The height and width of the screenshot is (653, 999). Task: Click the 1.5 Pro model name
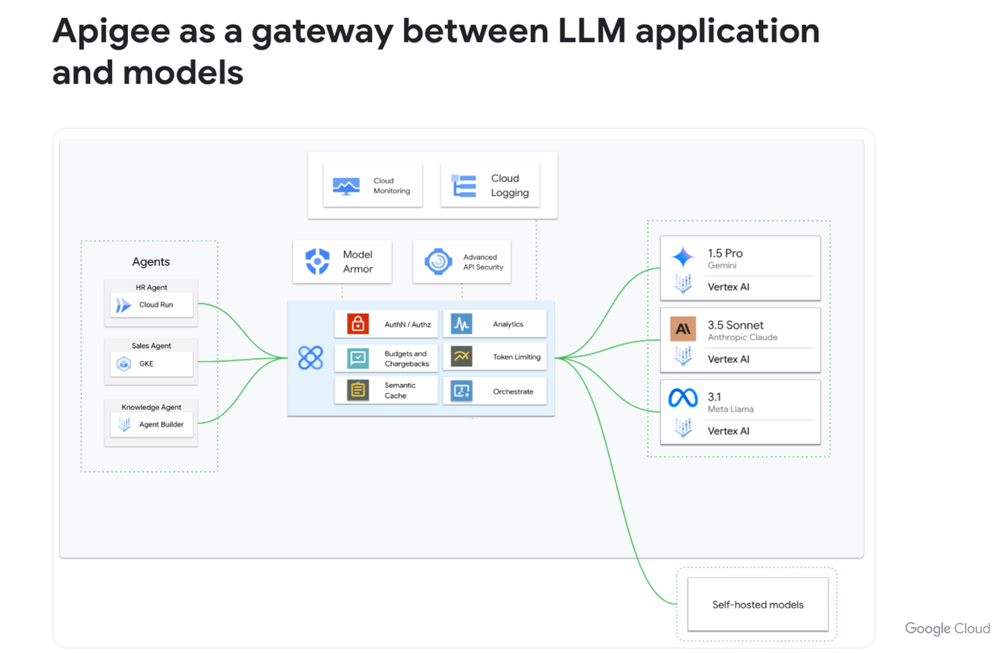[725, 253]
